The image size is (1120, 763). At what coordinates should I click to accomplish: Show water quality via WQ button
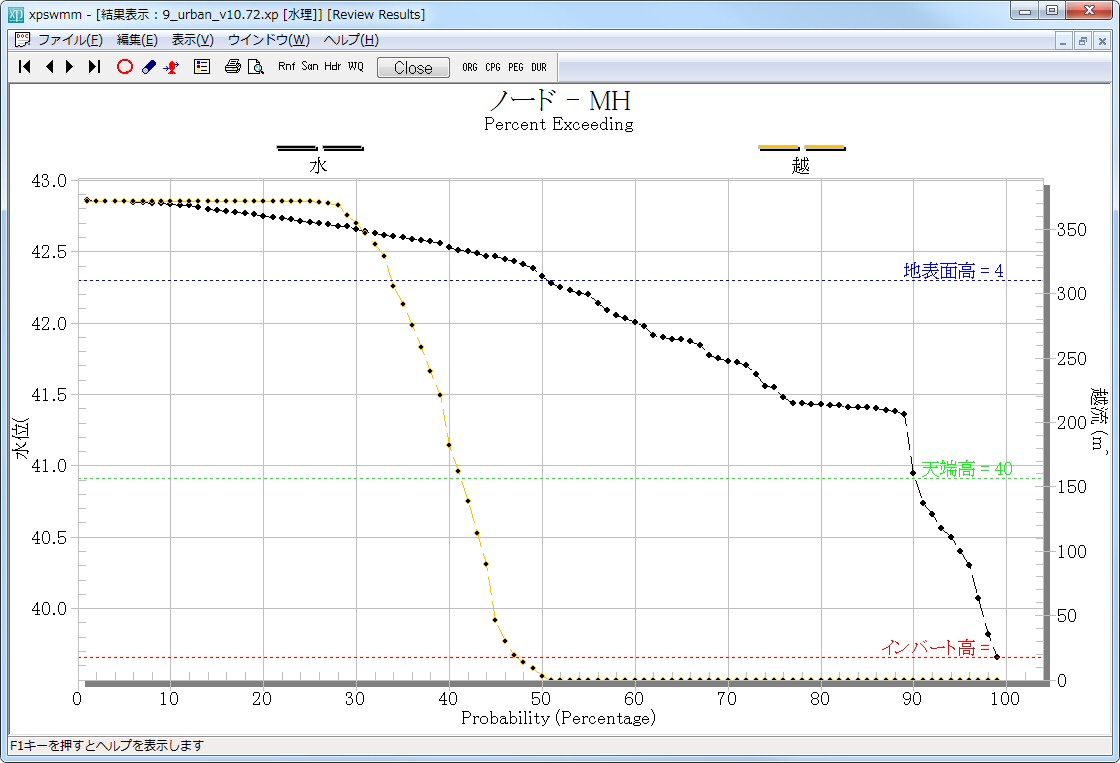pos(356,67)
